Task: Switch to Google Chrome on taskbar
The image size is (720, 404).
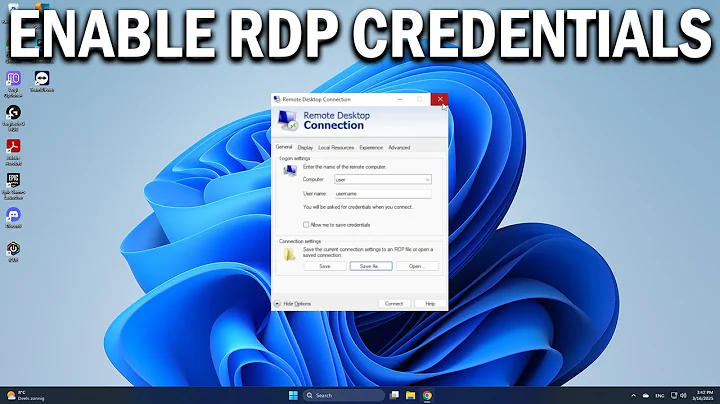Action: tap(427, 395)
